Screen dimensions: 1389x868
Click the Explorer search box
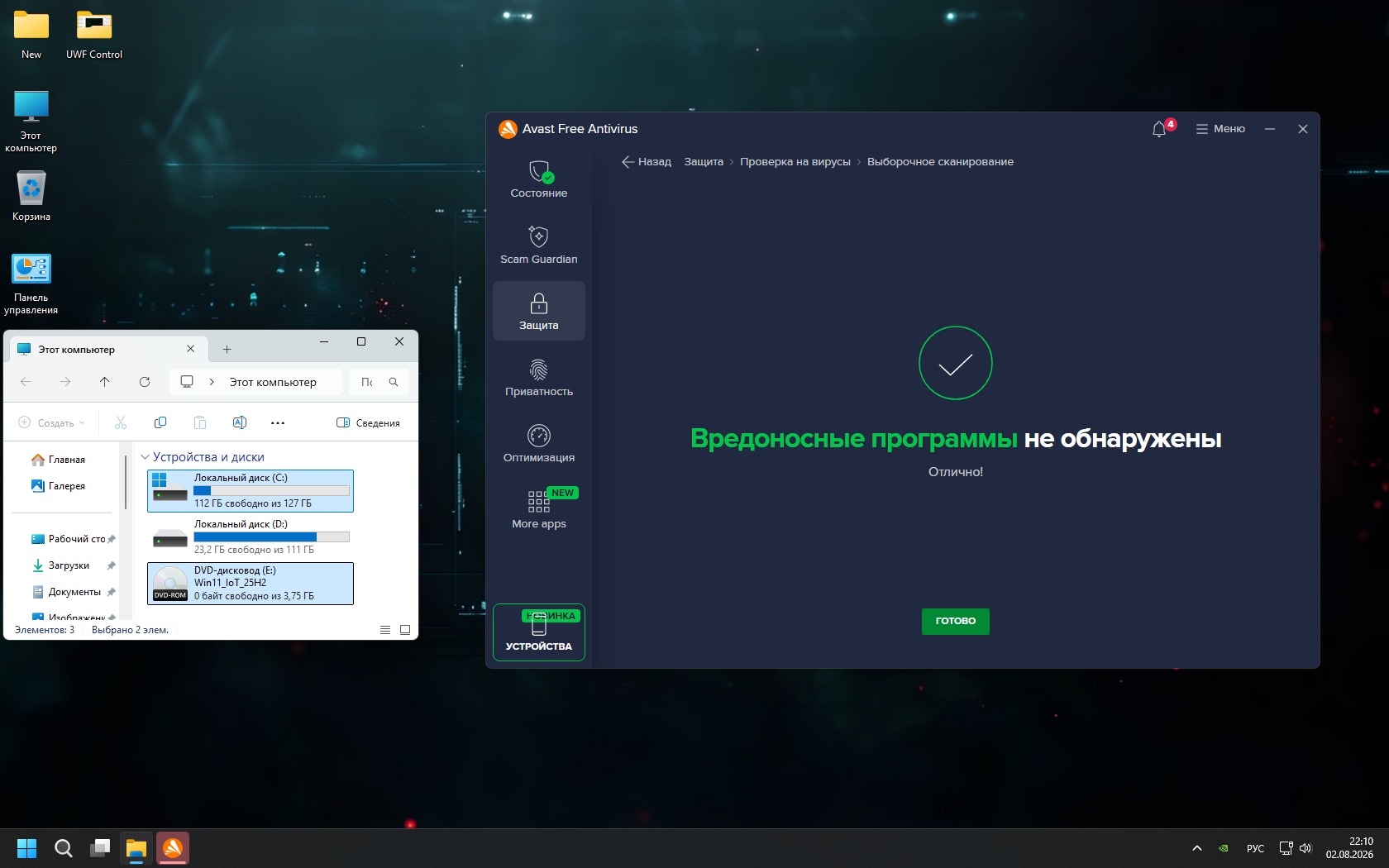(379, 382)
